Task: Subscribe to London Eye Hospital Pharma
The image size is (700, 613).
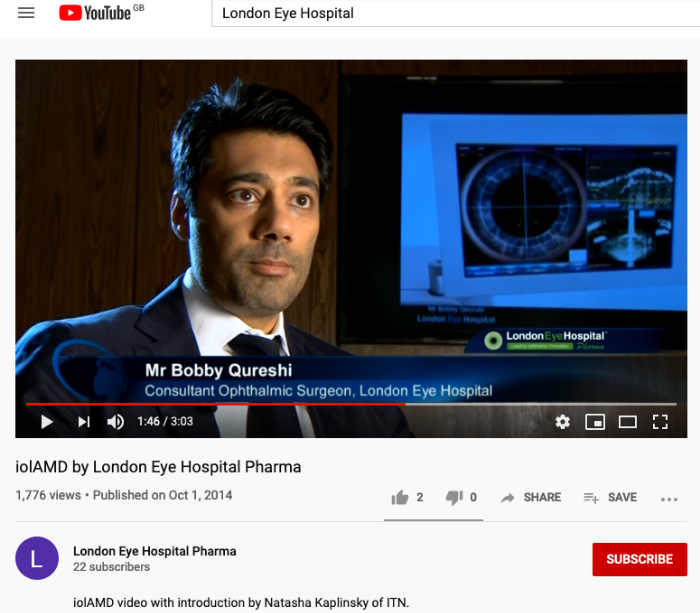Action: 640,559
